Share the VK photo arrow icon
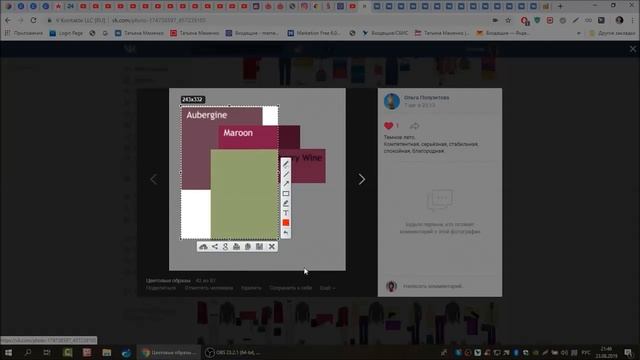Image resolution: width=640 pixels, height=360 pixels. pos(414,126)
